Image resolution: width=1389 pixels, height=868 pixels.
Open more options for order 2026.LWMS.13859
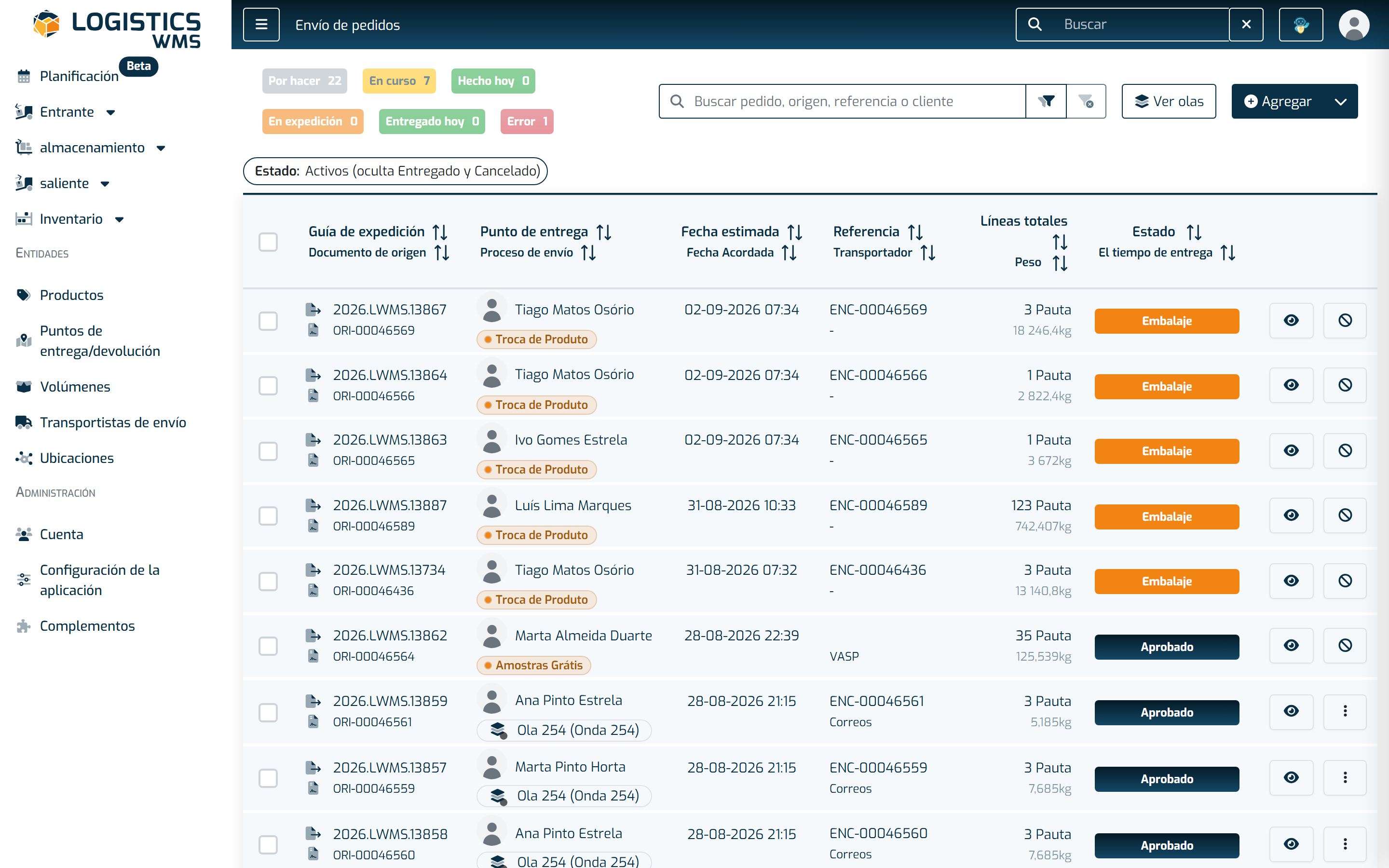point(1345,711)
